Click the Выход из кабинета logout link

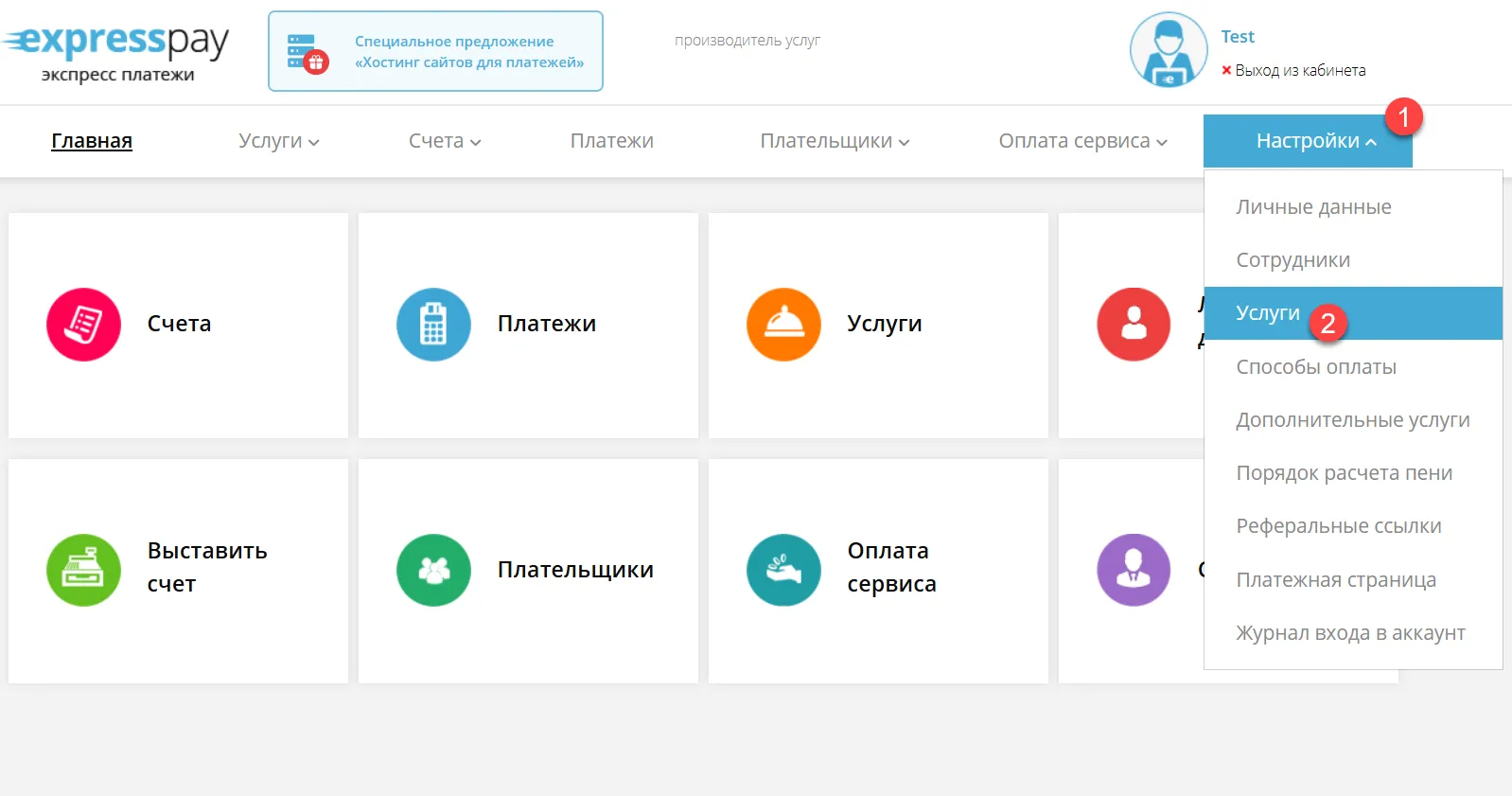click(1300, 70)
